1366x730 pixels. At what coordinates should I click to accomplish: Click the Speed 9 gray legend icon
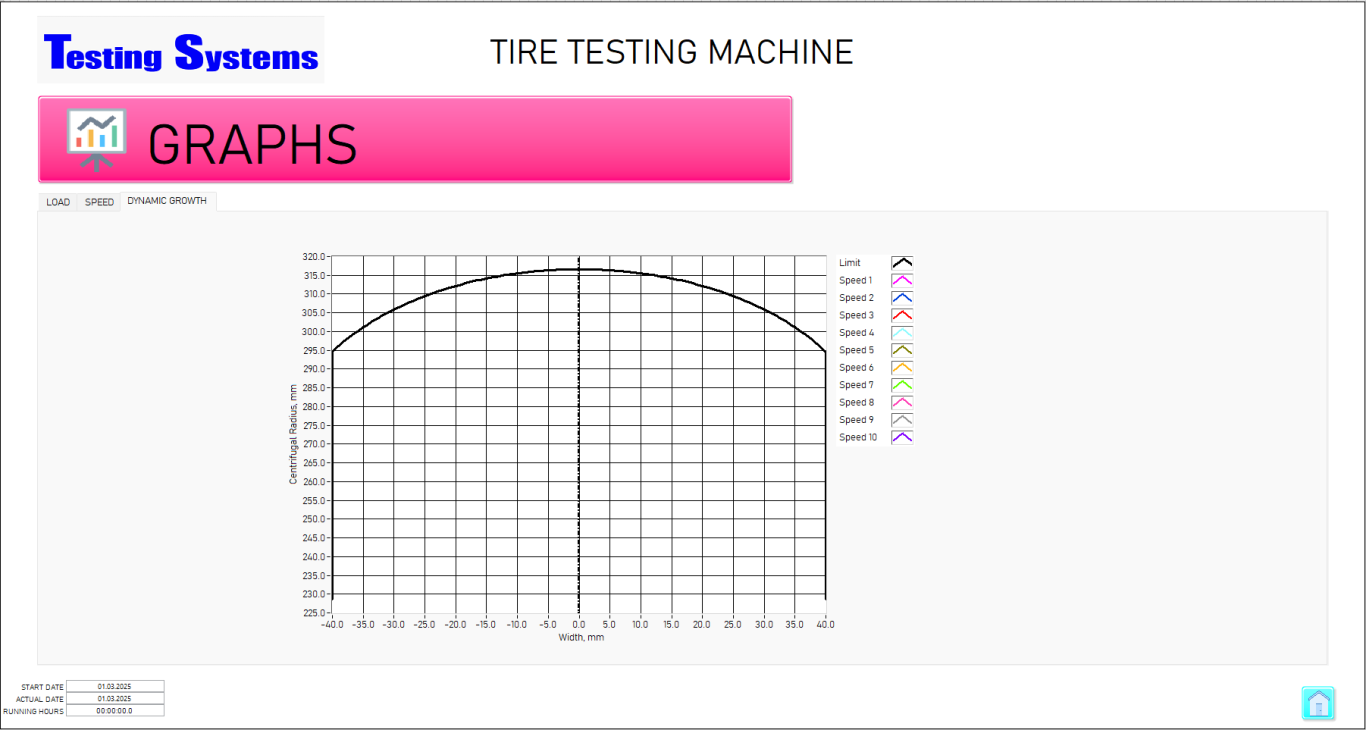(901, 420)
